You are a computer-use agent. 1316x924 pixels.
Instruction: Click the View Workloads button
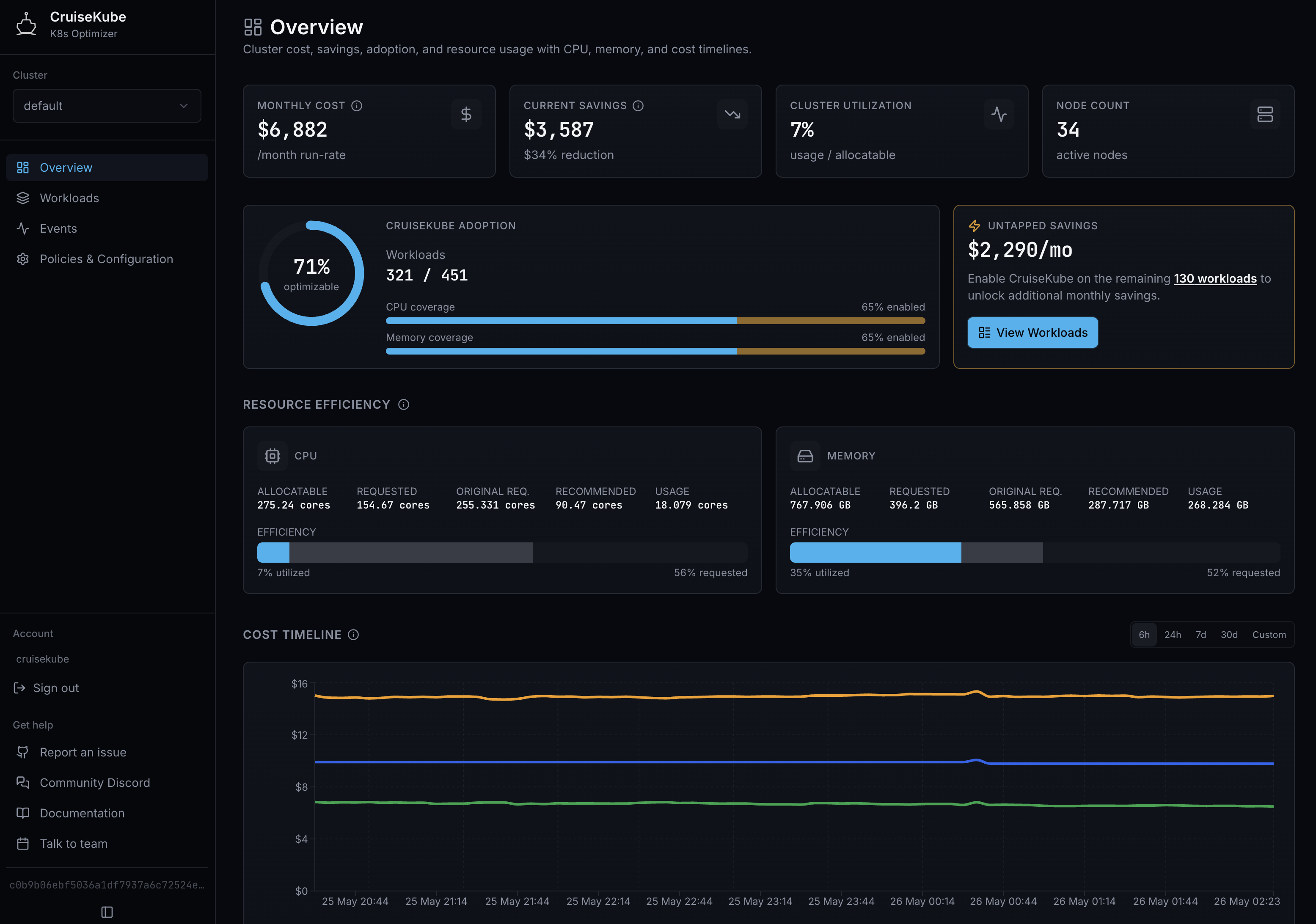(1033, 333)
